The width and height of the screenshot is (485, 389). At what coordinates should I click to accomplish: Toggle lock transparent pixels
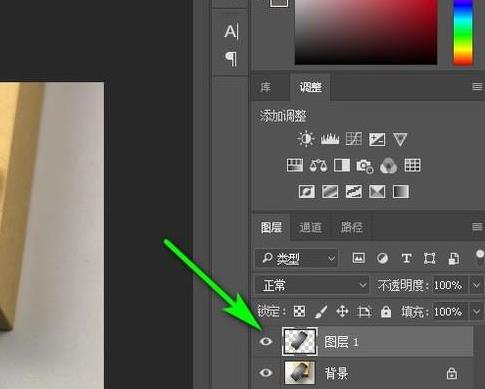pyautogui.click(x=299, y=312)
